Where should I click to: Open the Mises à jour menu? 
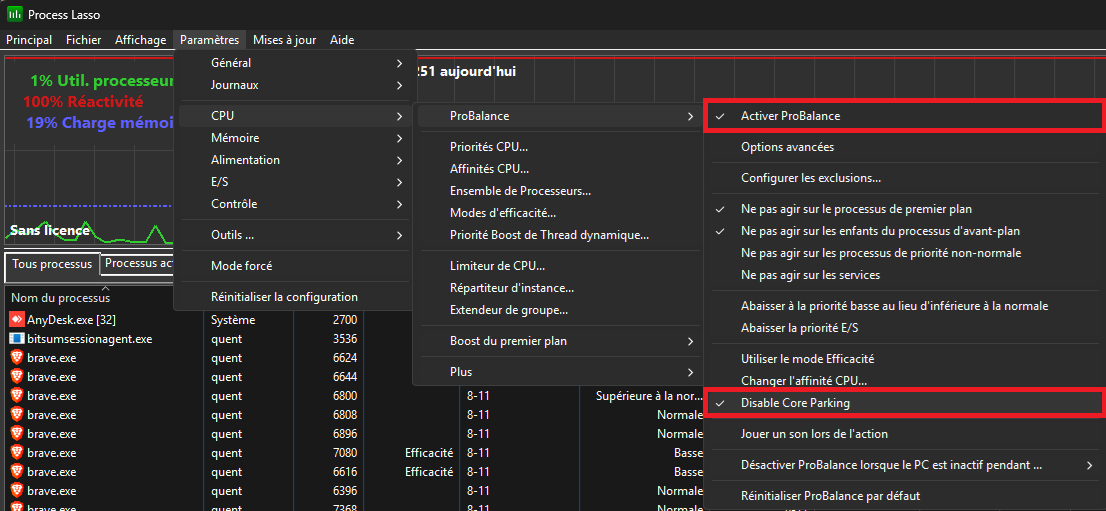(284, 40)
